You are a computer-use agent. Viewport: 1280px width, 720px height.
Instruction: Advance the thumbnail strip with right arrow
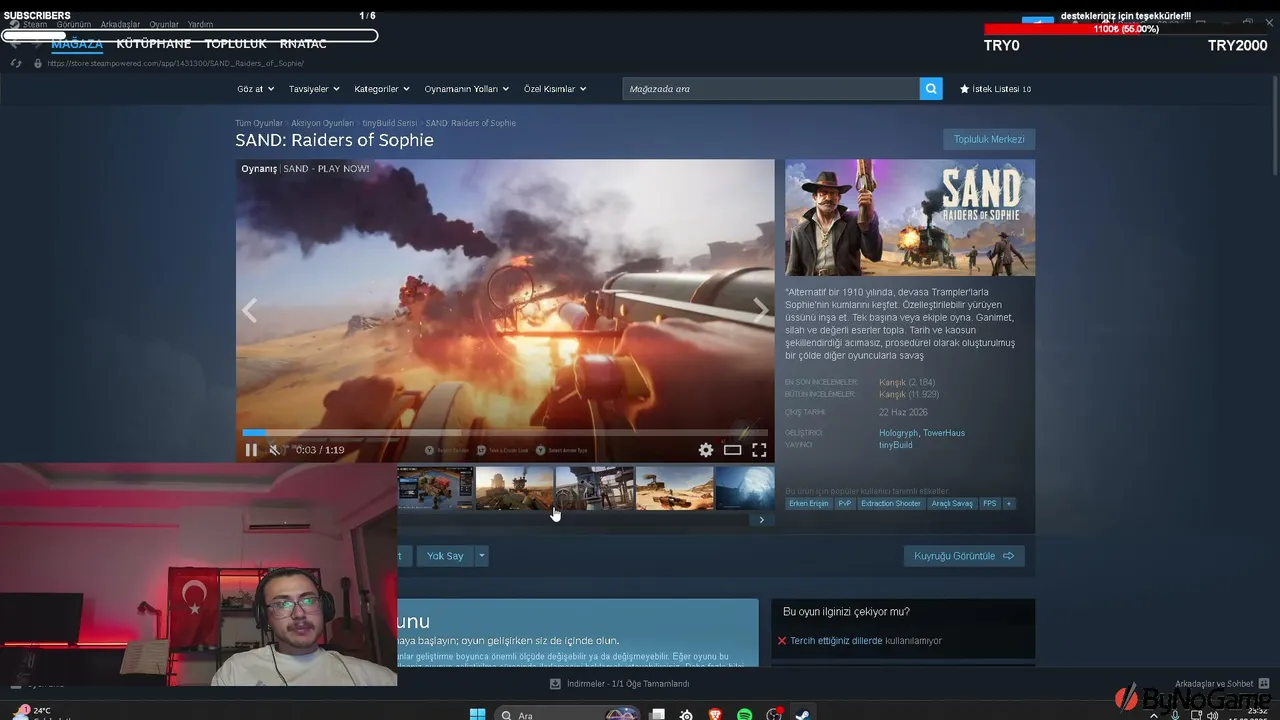[762, 520]
